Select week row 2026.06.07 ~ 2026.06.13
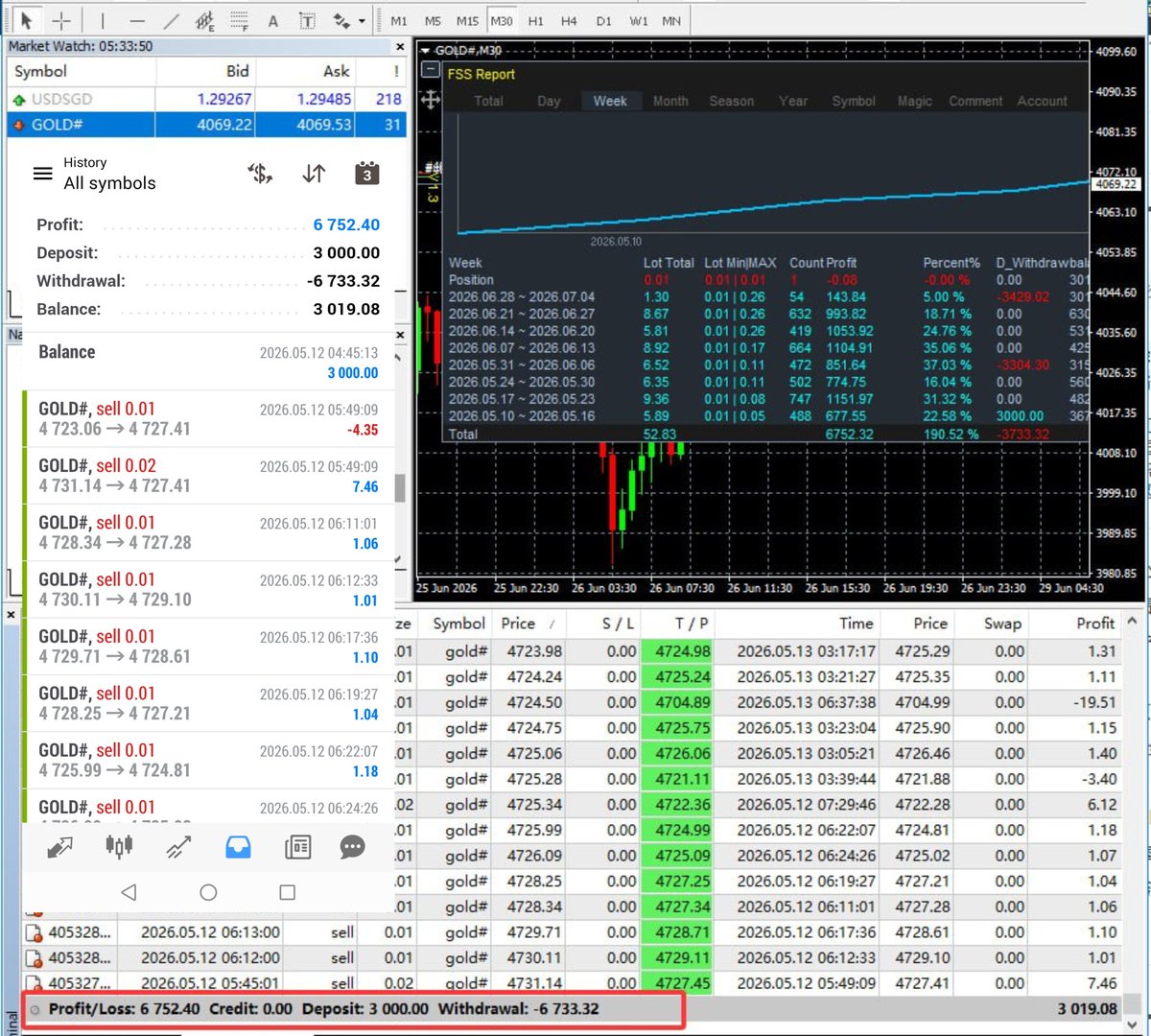Image resolution: width=1151 pixels, height=1036 pixels. click(765, 348)
